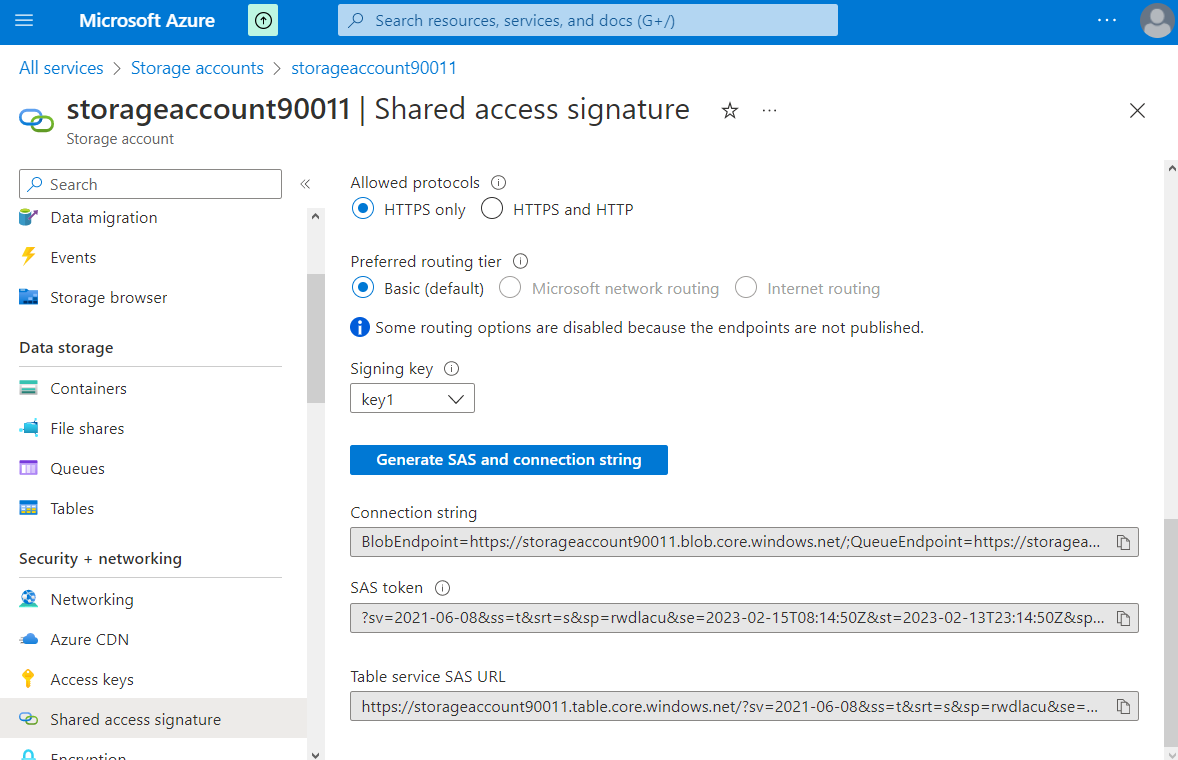Image resolution: width=1178 pixels, height=760 pixels.
Task: Select Microsoft network routing option
Action: coord(510,288)
